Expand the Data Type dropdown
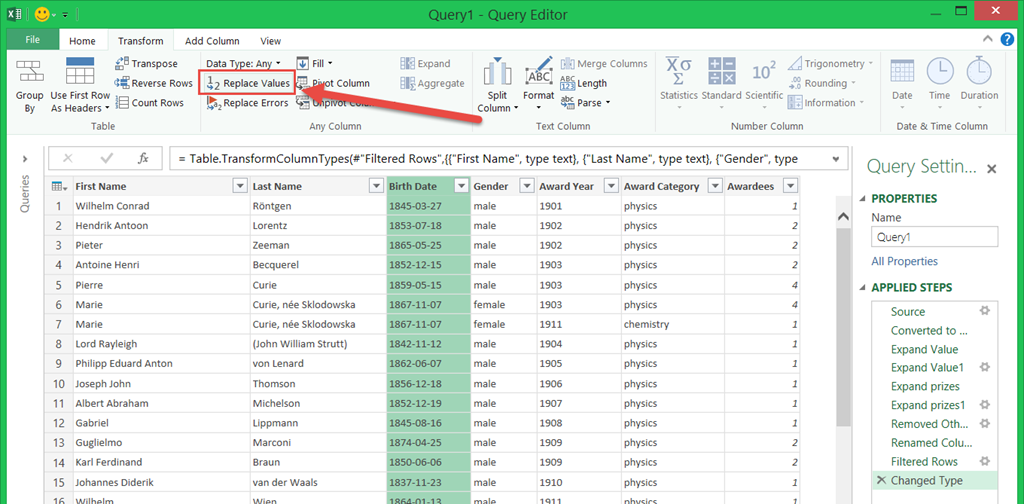 pos(244,64)
